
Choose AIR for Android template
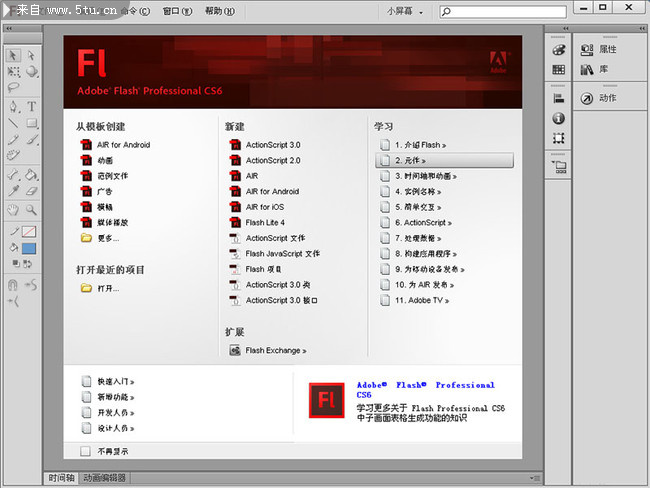115,145
